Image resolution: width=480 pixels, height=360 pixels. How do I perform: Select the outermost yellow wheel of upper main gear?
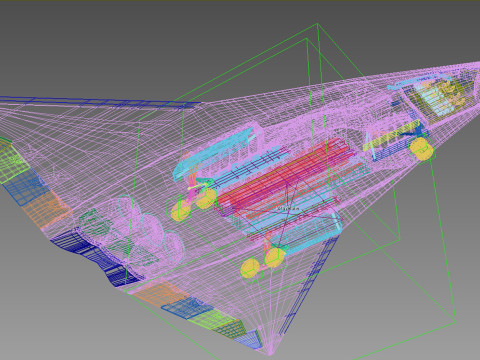180,210
